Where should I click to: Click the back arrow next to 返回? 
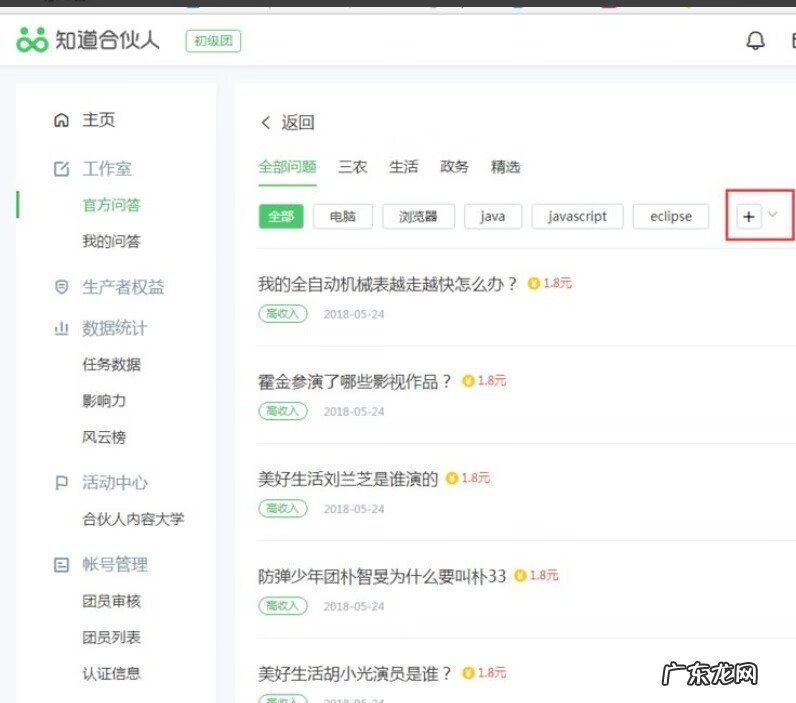click(266, 122)
